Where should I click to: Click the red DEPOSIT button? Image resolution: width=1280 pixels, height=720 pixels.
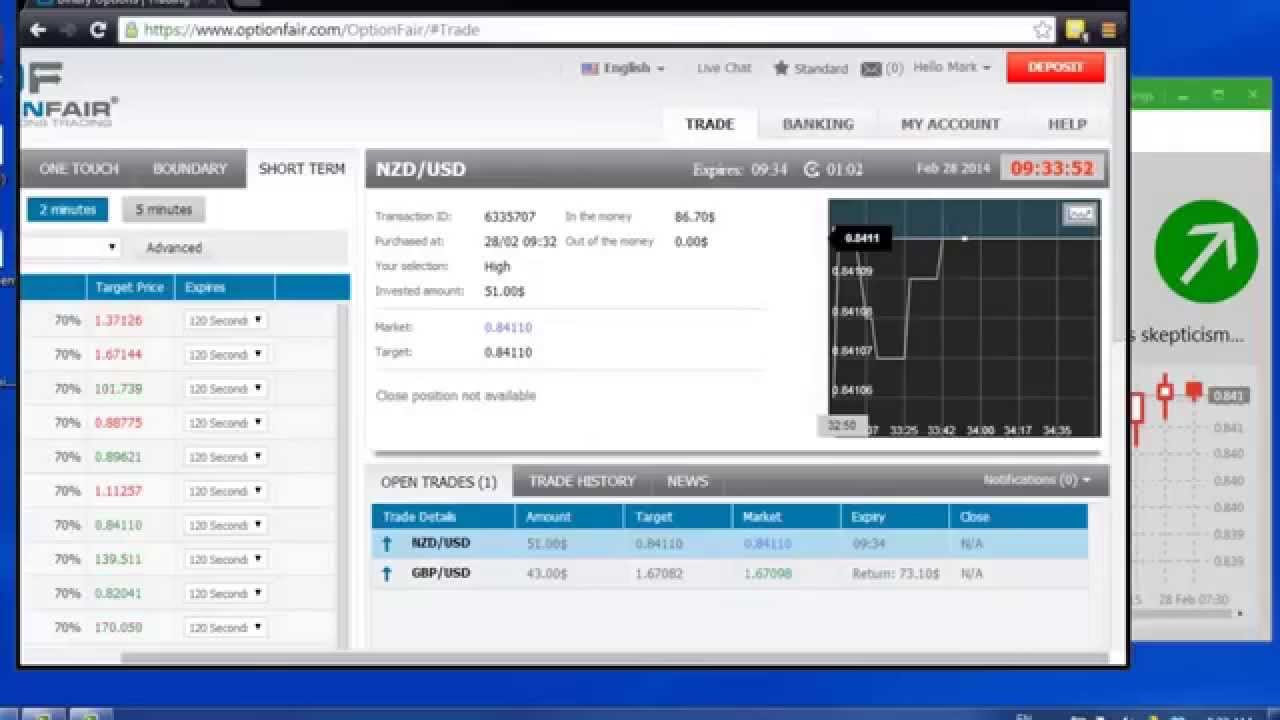pos(1056,67)
